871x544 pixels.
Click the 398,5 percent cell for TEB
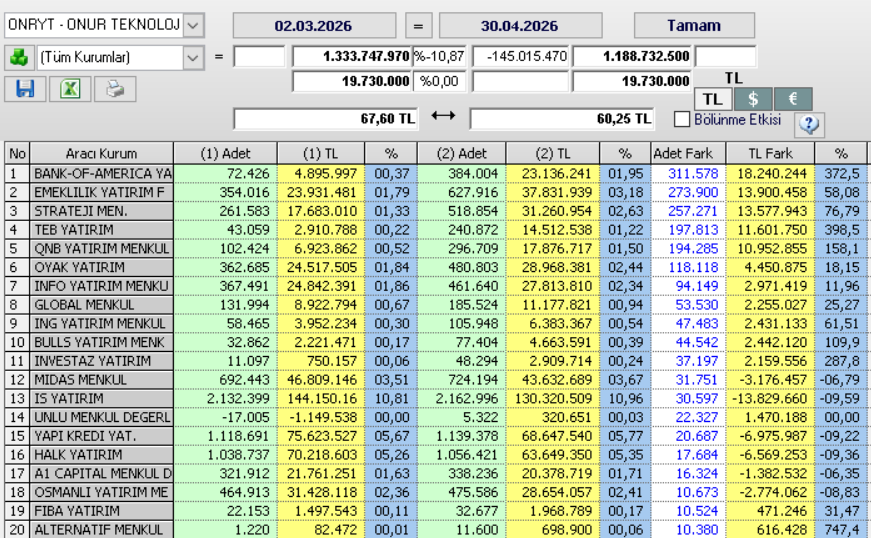(x=840, y=230)
